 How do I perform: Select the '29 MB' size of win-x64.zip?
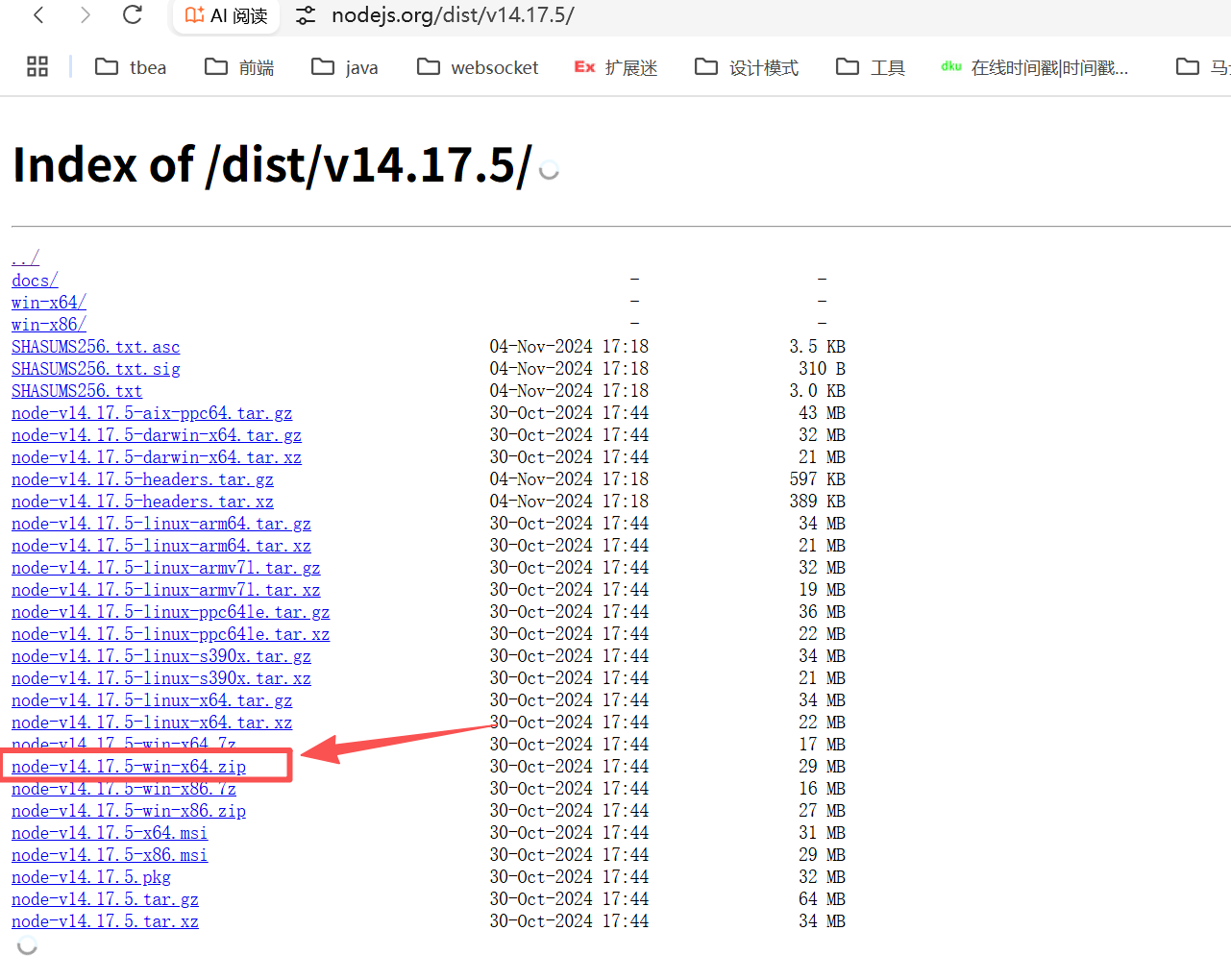coord(823,766)
